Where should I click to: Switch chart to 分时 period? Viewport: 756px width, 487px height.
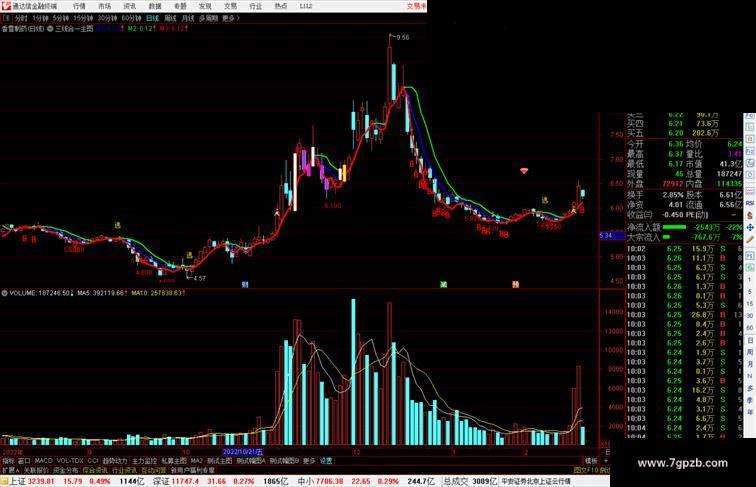[x=21, y=18]
